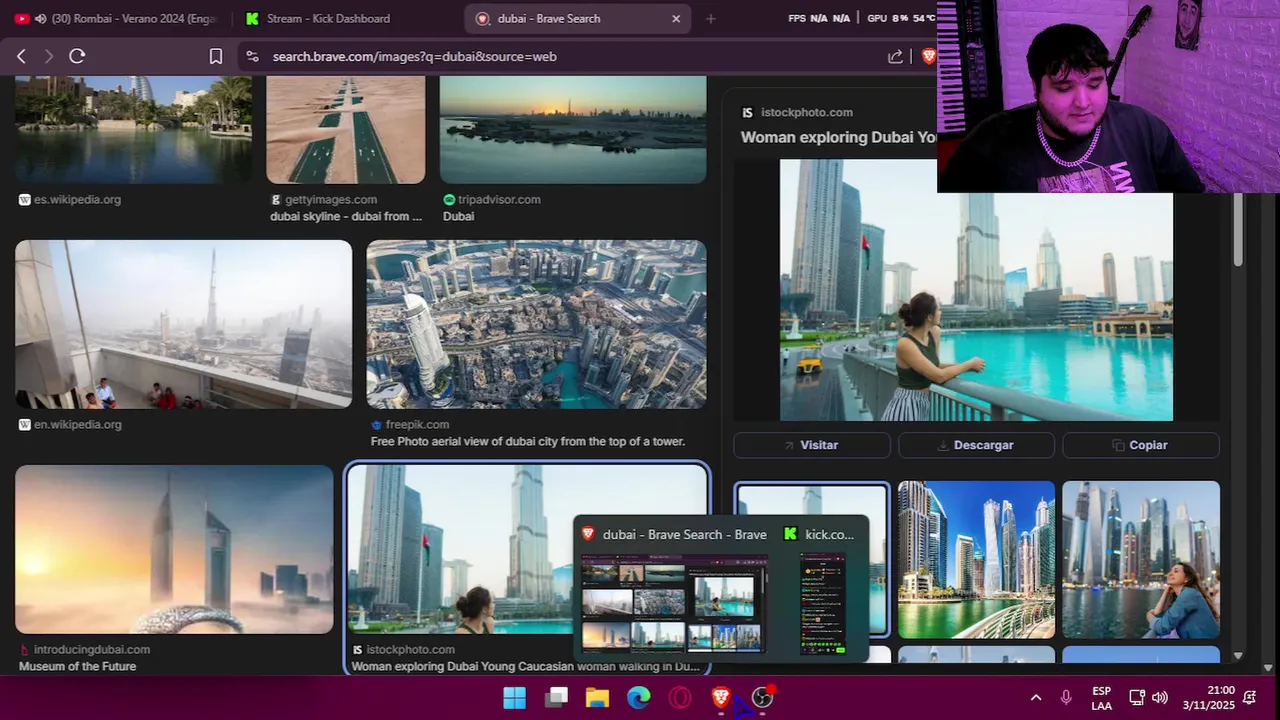The image size is (1280, 720).
Task: Open the tripadvisor.com result link
Action: click(x=499, y=199)
